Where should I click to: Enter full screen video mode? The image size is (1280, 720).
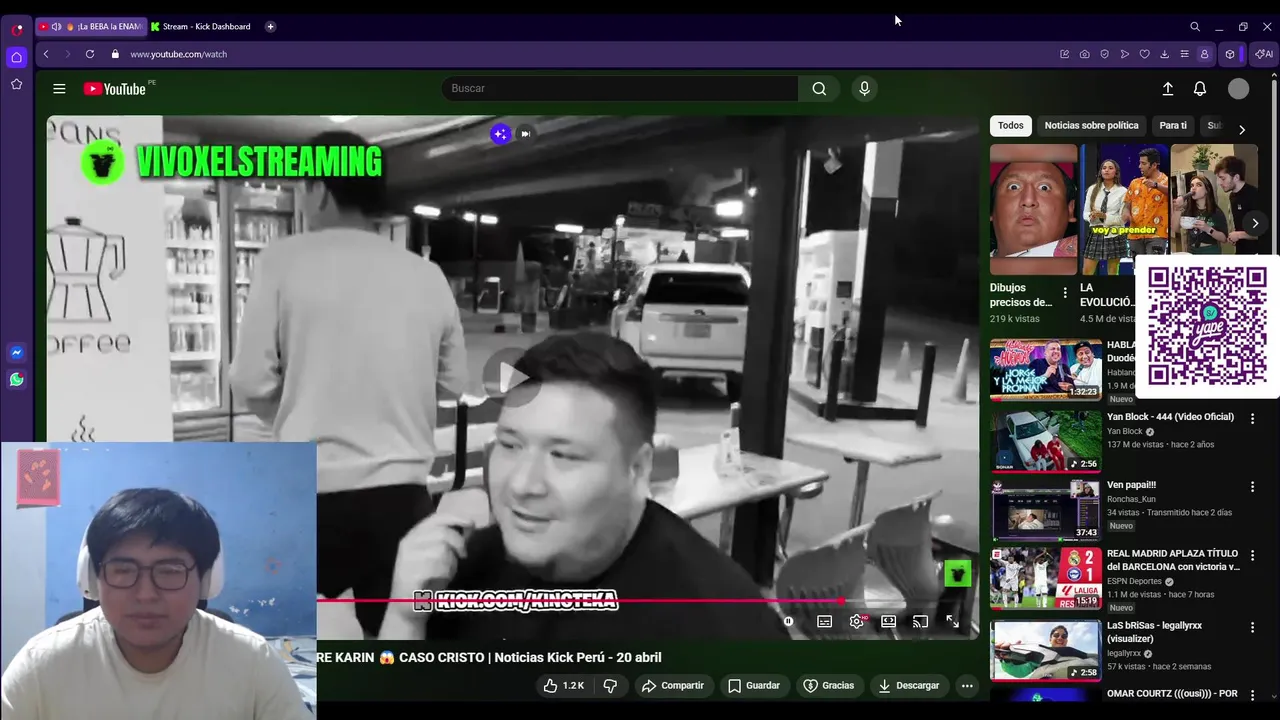pyautogui.click(x=952, y=622)
